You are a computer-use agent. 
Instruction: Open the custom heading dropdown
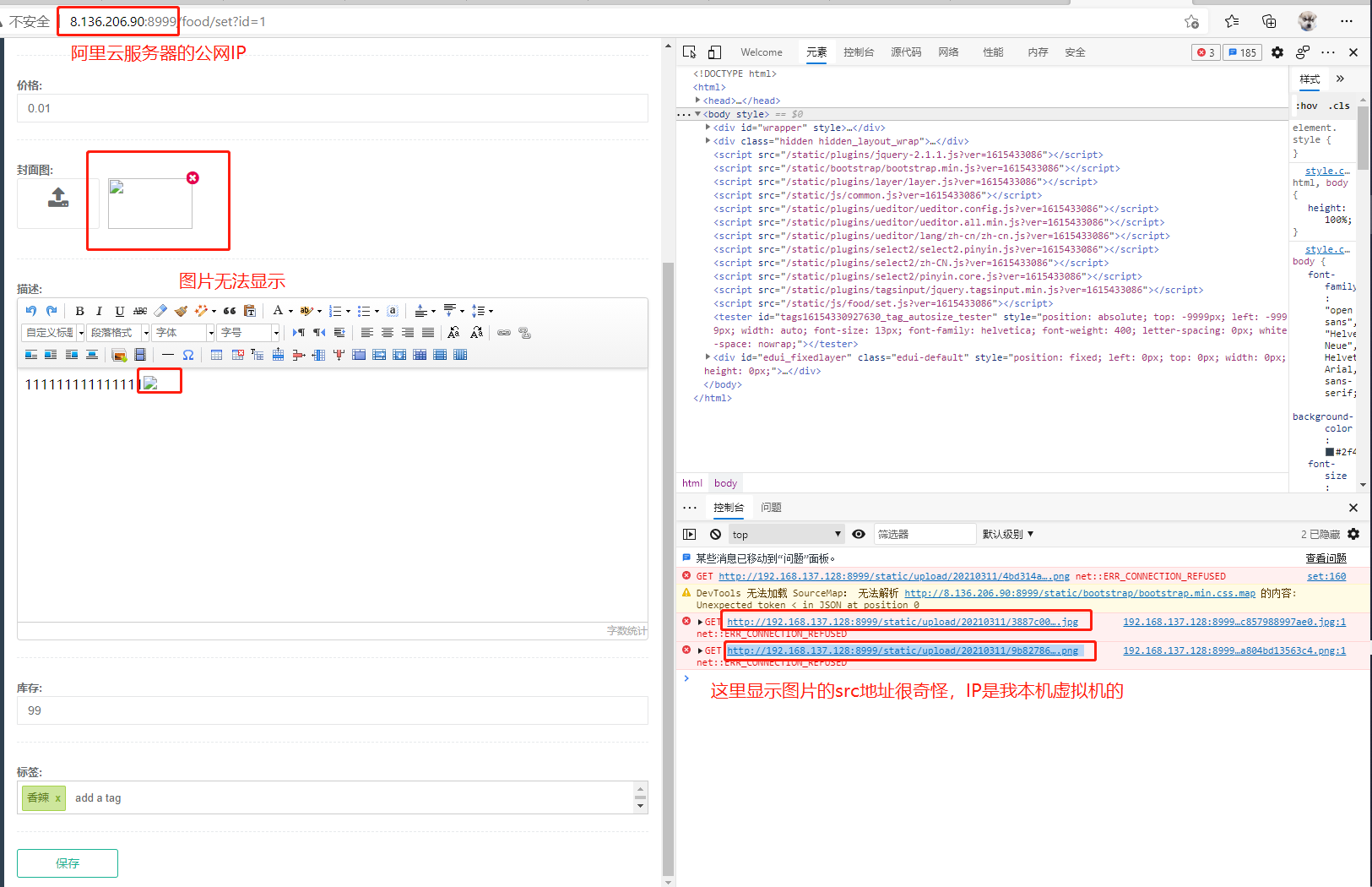(x=54, y=333)
